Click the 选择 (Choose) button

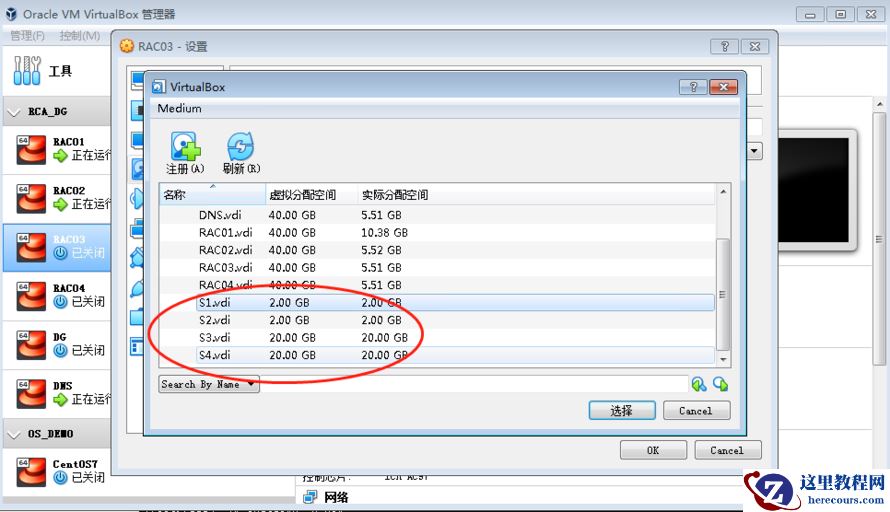pyautogui.click(x=622, y=410)
